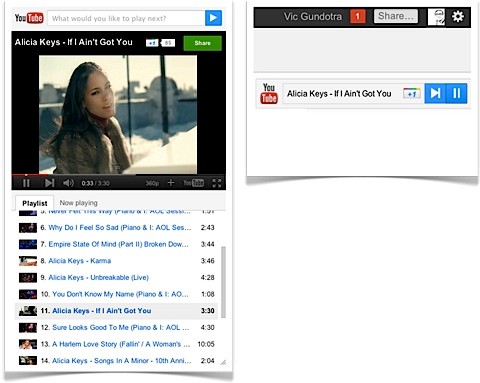480x383 pixels.
Task: Click the Vic Gundotra name in the top bar
Action: (x=313, y=16)
